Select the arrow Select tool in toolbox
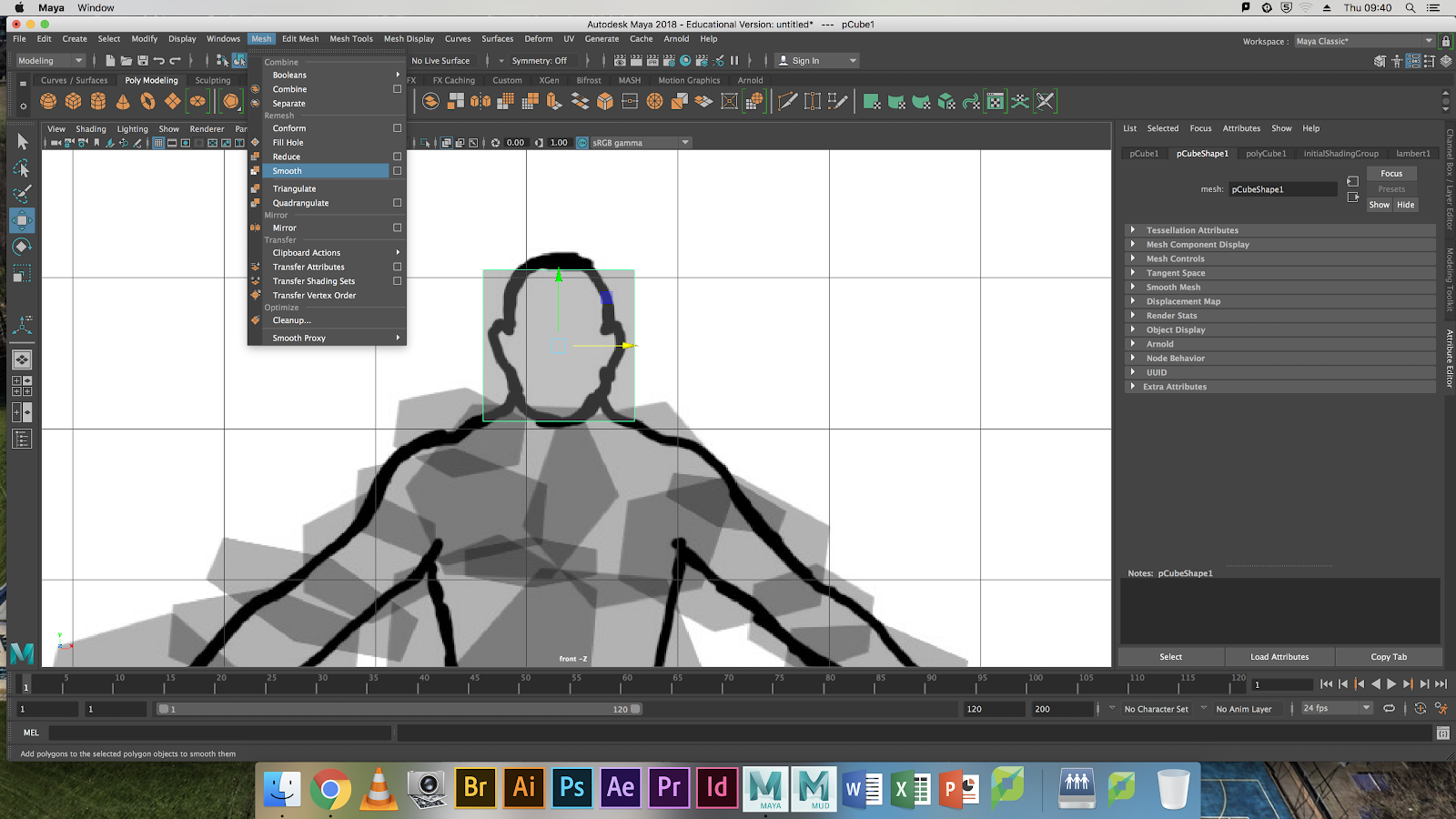The height and width of the screenshot is (819, 1456). 23,141
